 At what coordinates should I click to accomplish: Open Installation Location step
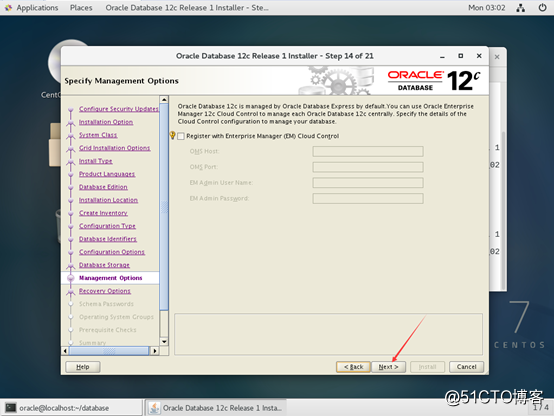pos(108,200)
